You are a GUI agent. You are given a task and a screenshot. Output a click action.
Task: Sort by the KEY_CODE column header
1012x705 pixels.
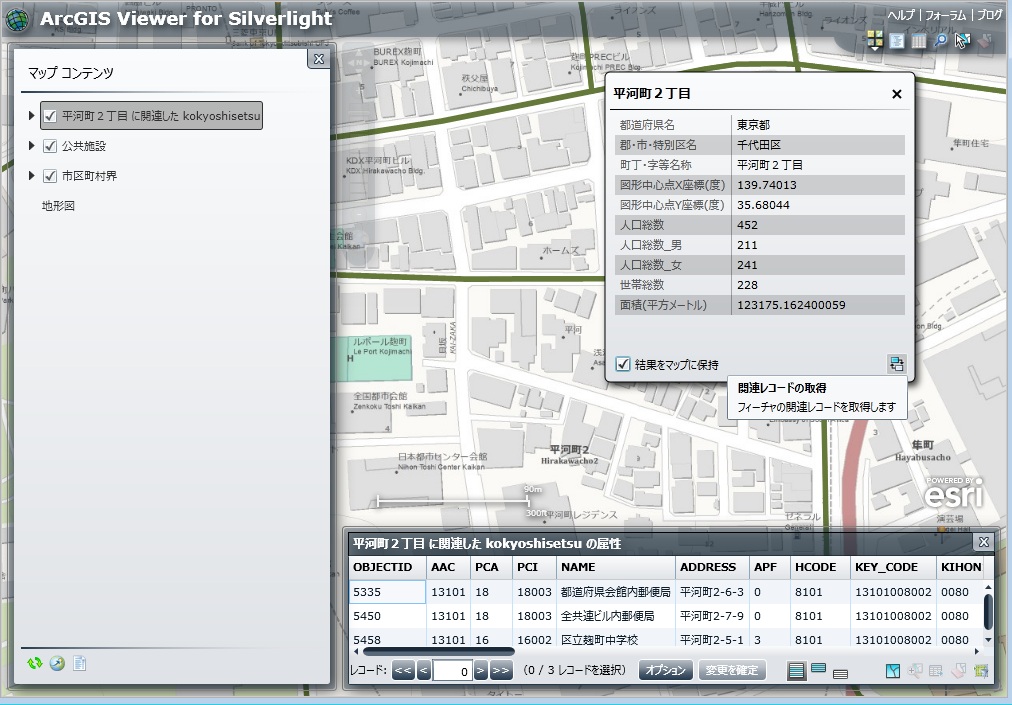point(893,567)
